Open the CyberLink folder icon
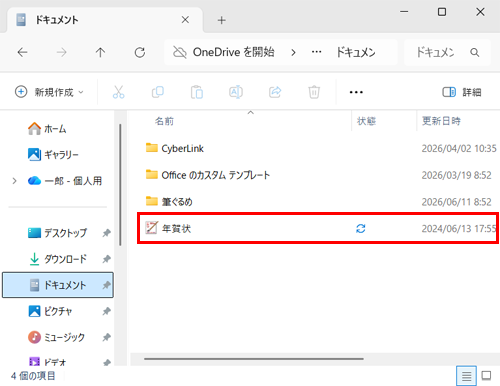Screen dimensions: 500x386 [x=152, y=147]
